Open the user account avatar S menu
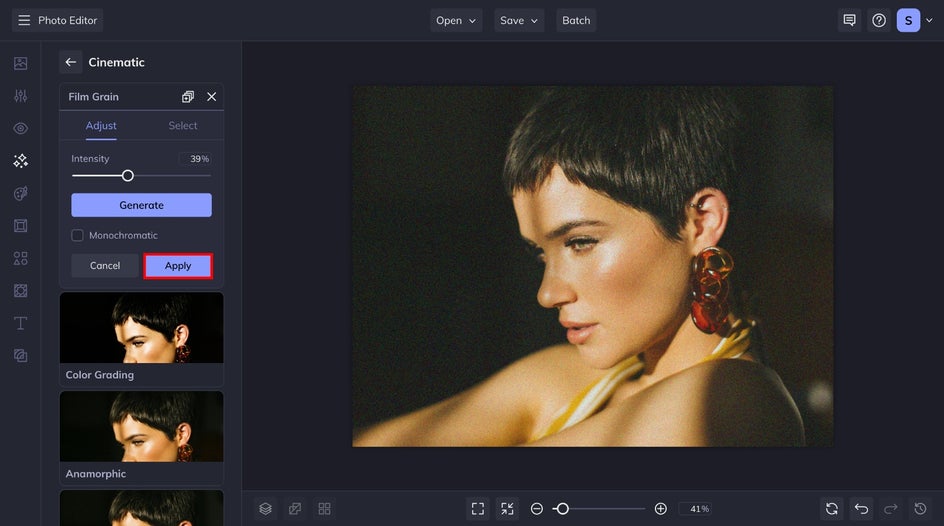944x526 pixels. [x=908, y=20]
